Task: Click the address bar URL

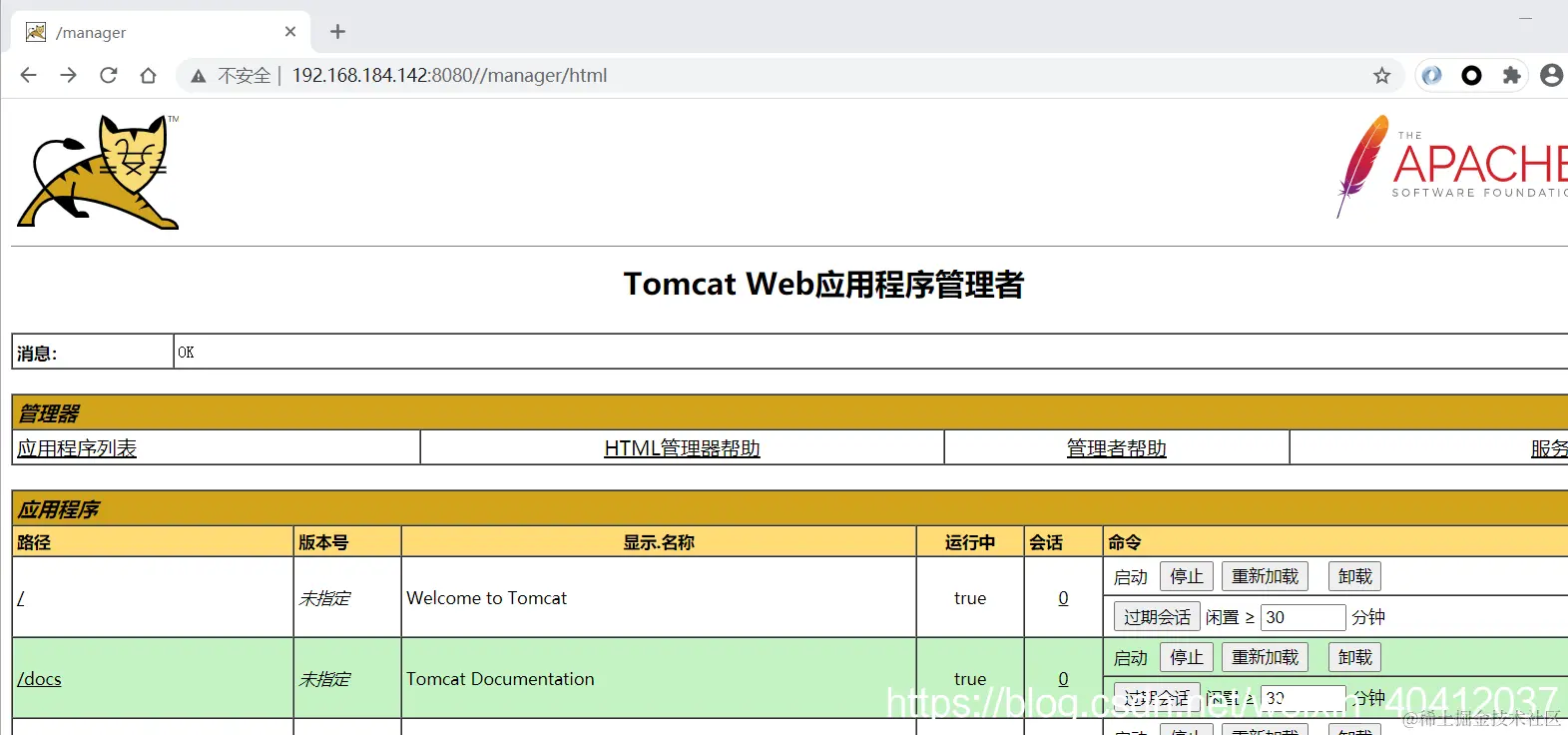Action: 449,76
